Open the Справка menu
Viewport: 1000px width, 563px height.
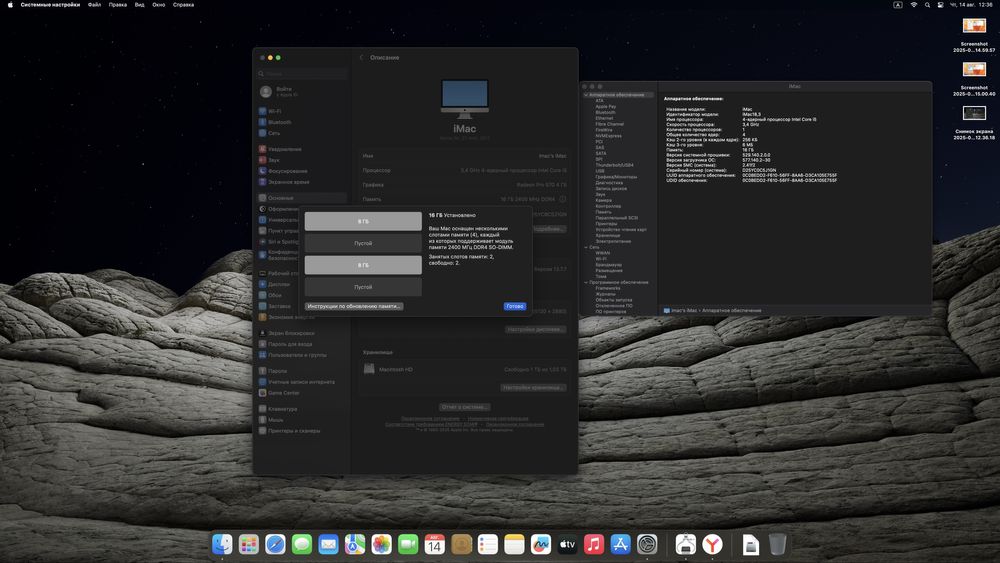(184, 4)
